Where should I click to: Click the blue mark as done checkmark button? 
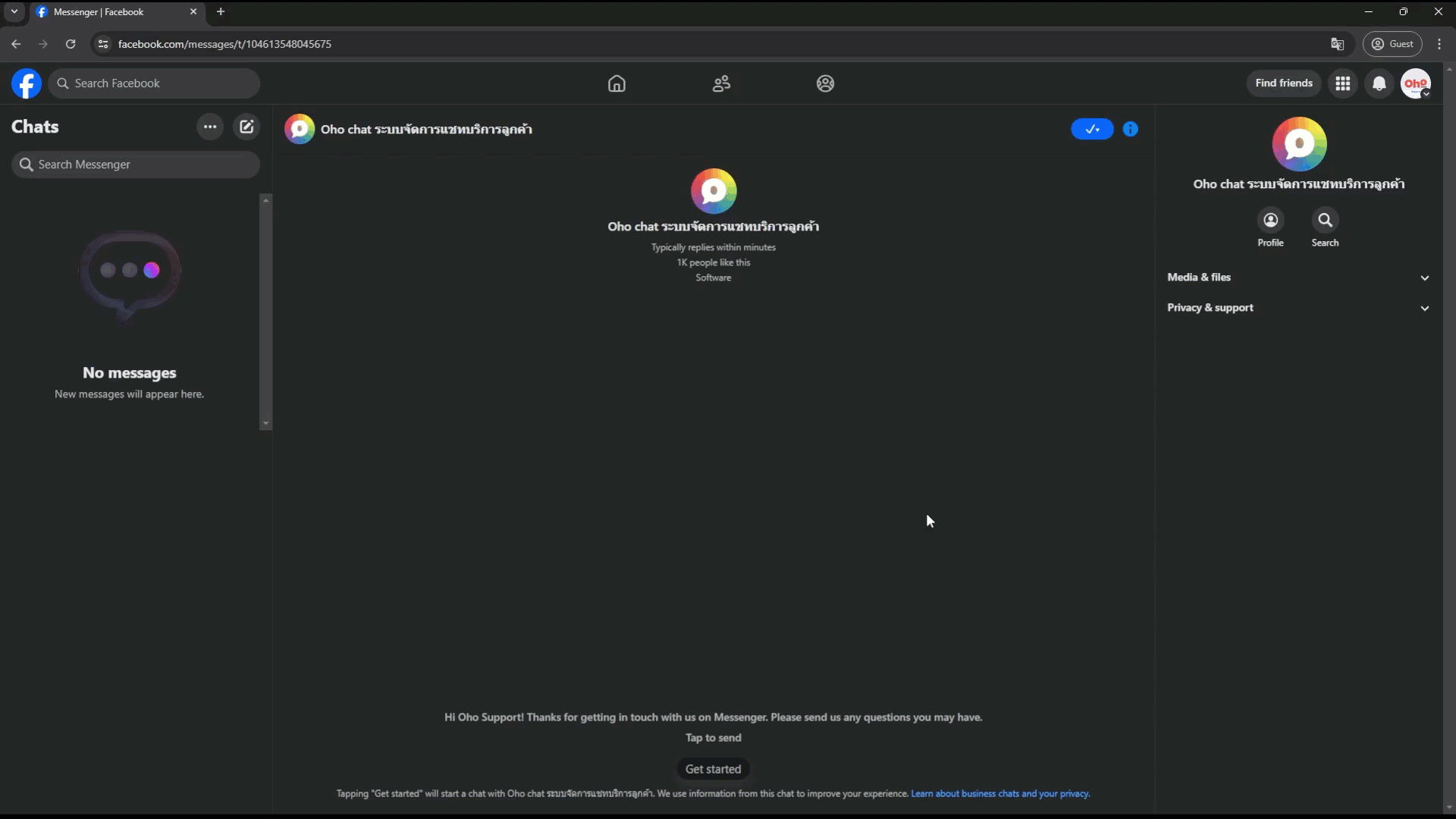click(x=1092, y=129)
